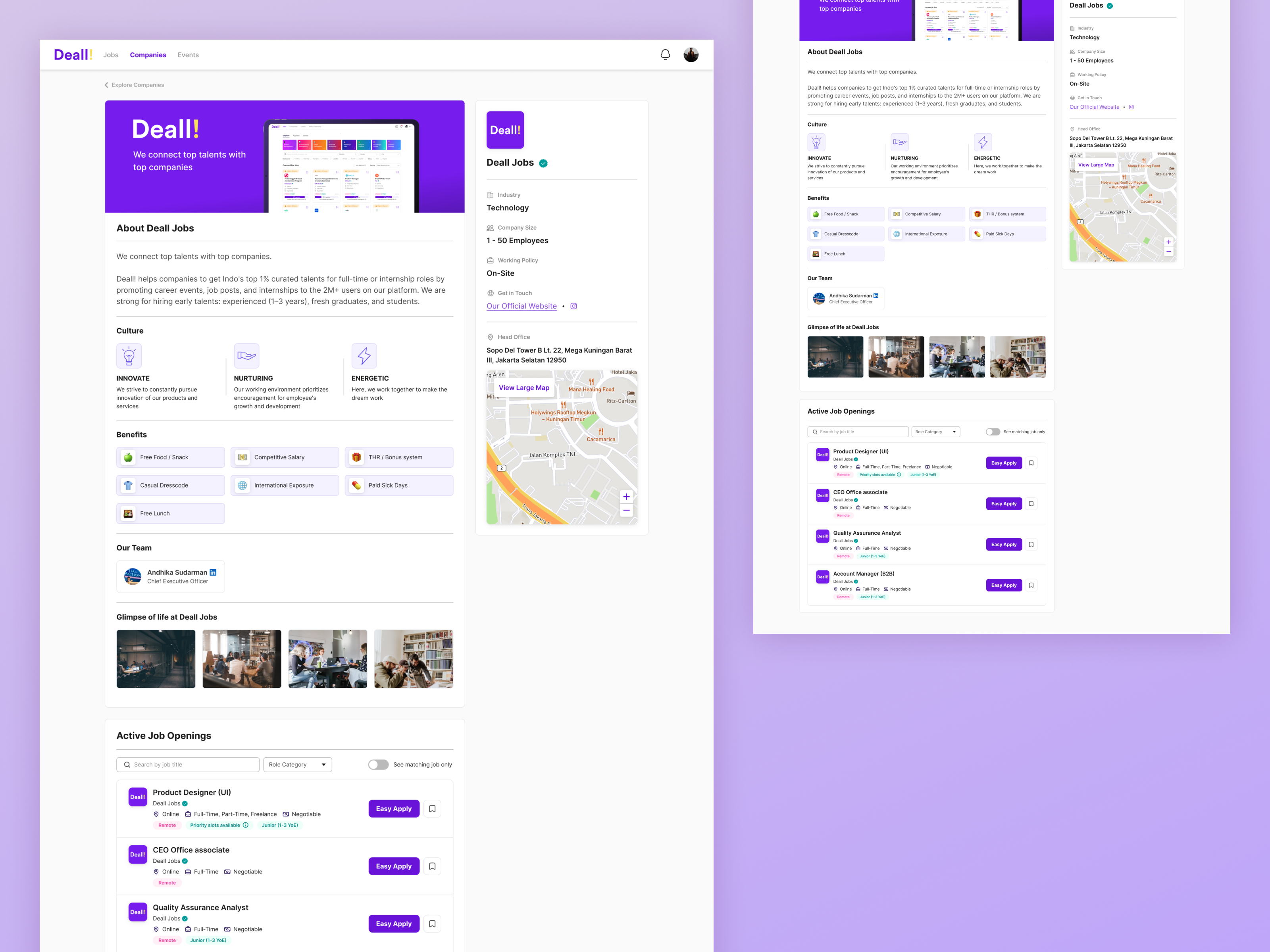Image resolution: width=1270 pixels, height=952 pixels.
Task: Open the Andhika Sudarman team card
Action: [x=171, y=577]
